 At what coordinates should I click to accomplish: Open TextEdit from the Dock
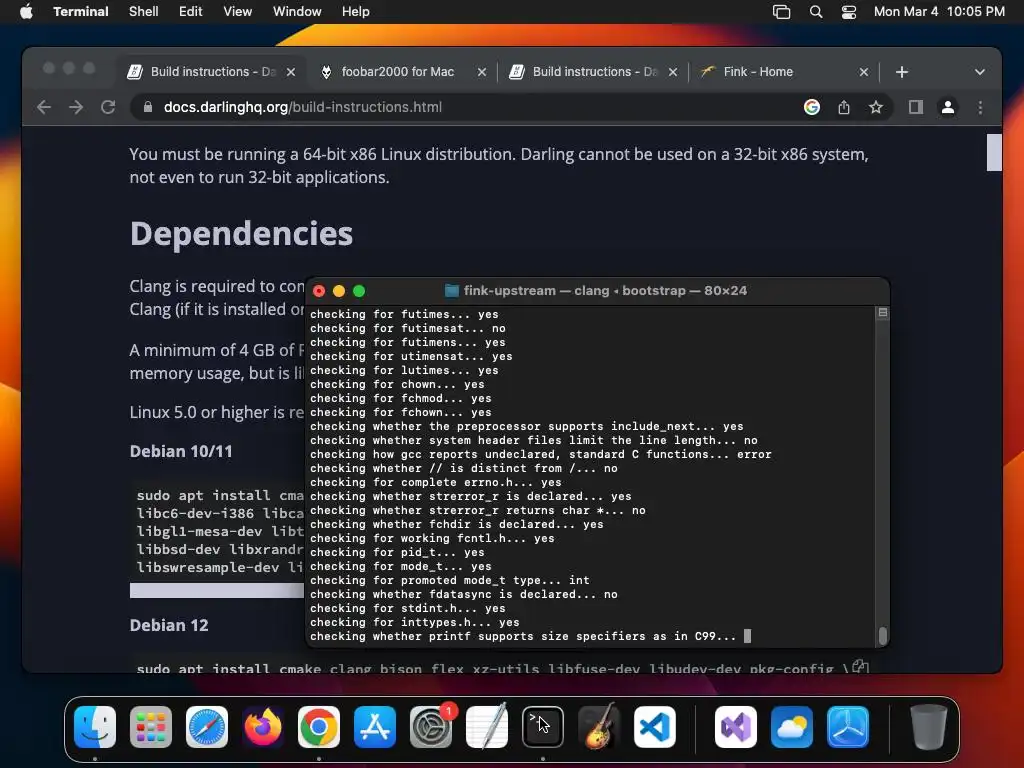tap(487, 727)
